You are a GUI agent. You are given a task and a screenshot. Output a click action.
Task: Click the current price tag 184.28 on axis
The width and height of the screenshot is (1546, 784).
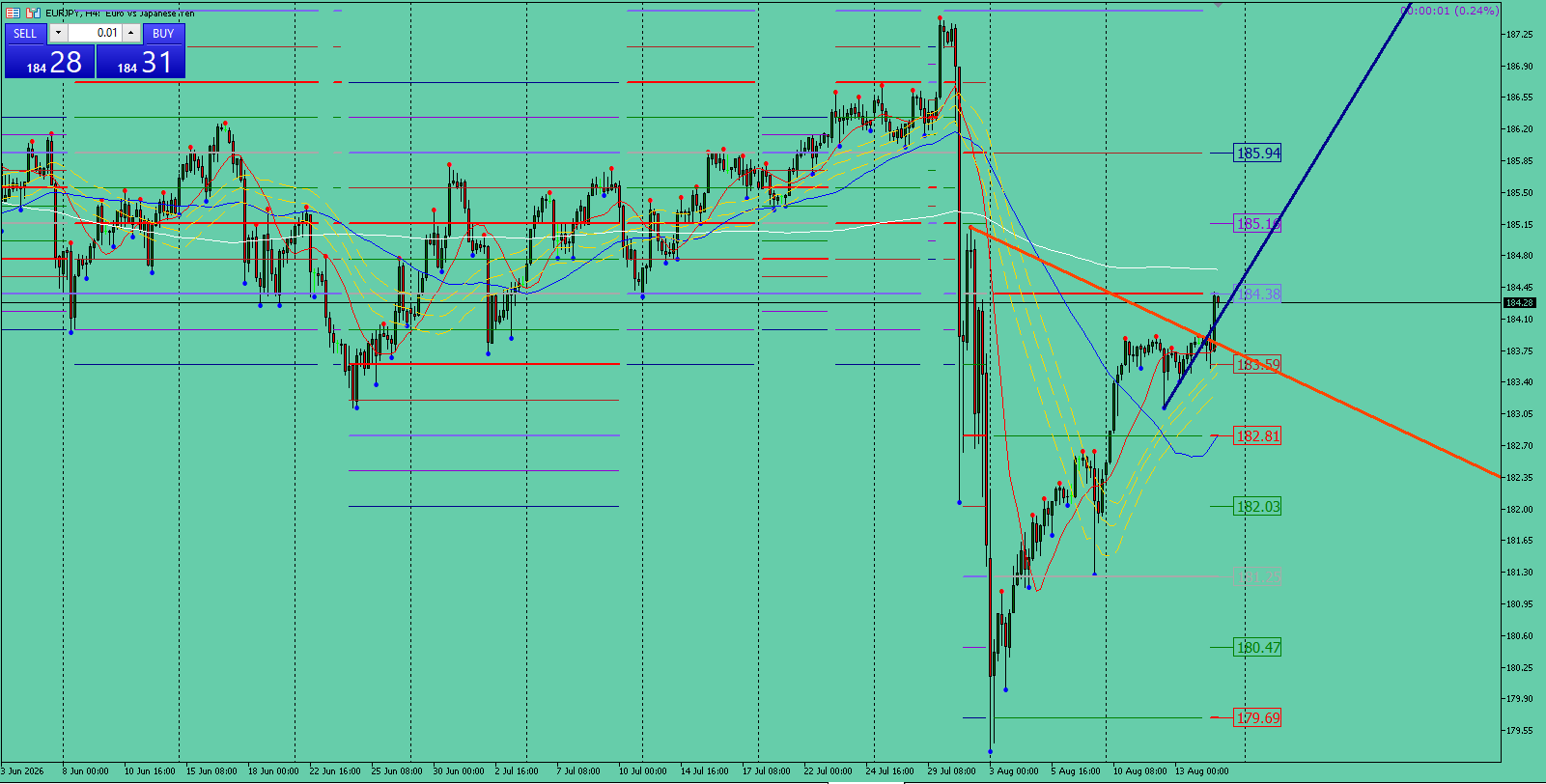coord(1520,302)
